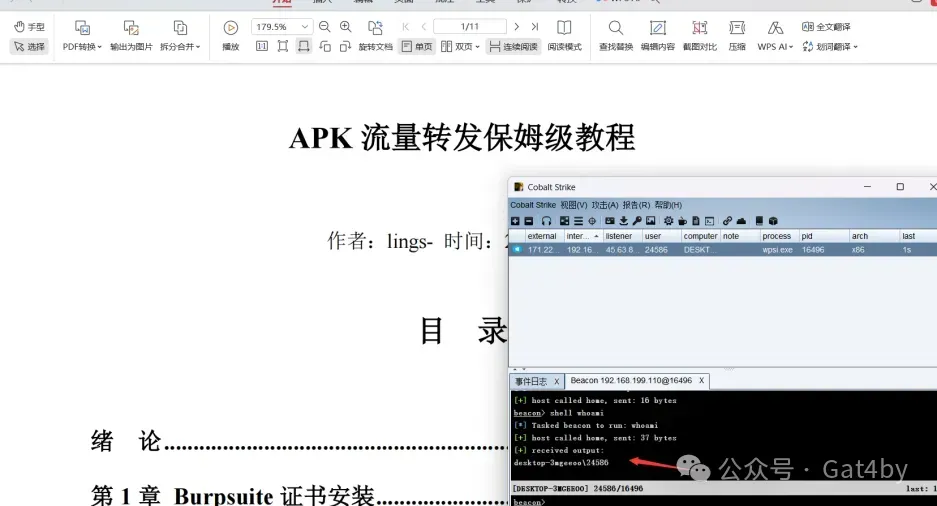Start the 播放 slideshow playback

(231, 36)
